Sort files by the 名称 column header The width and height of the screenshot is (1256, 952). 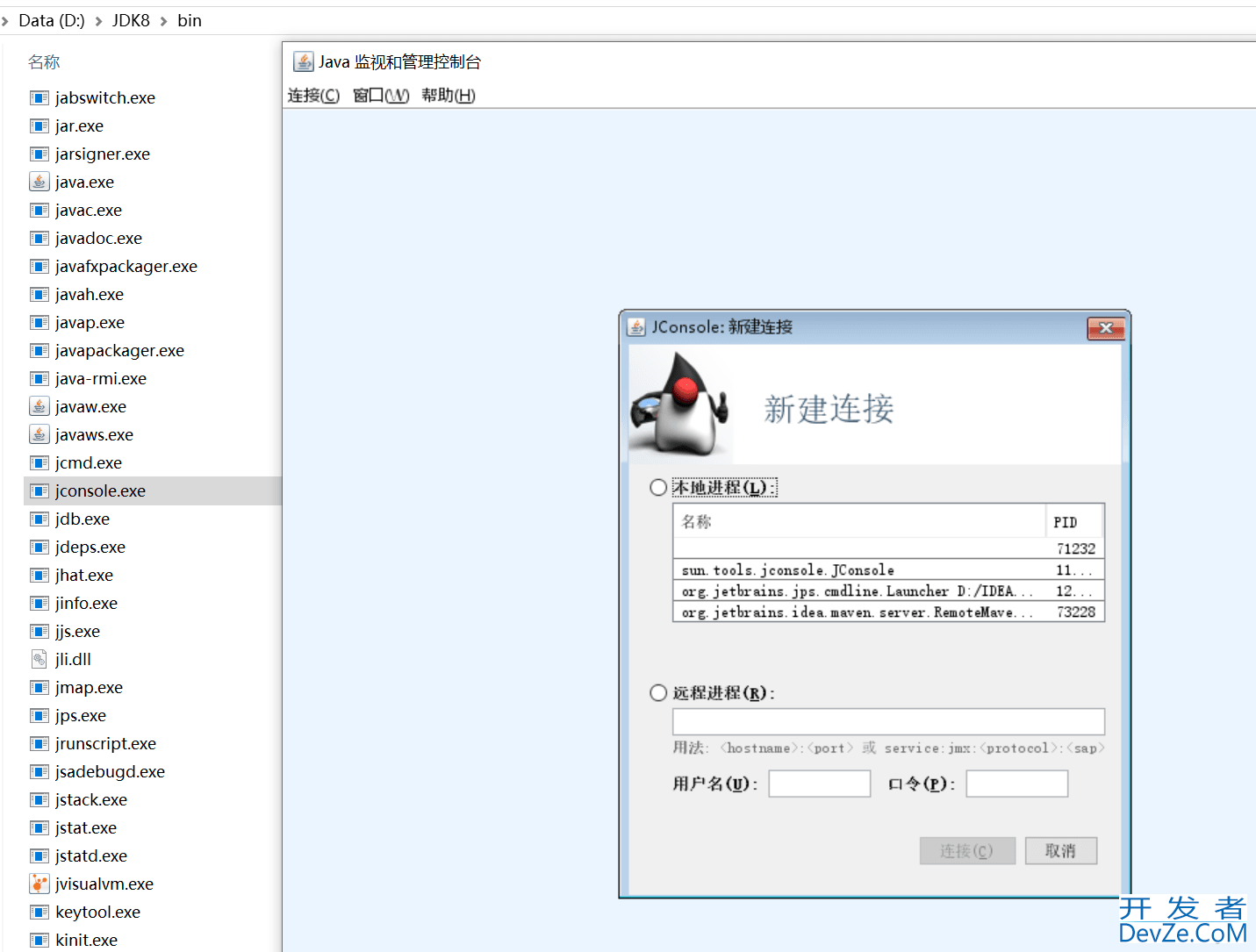(x=44, y=62)
